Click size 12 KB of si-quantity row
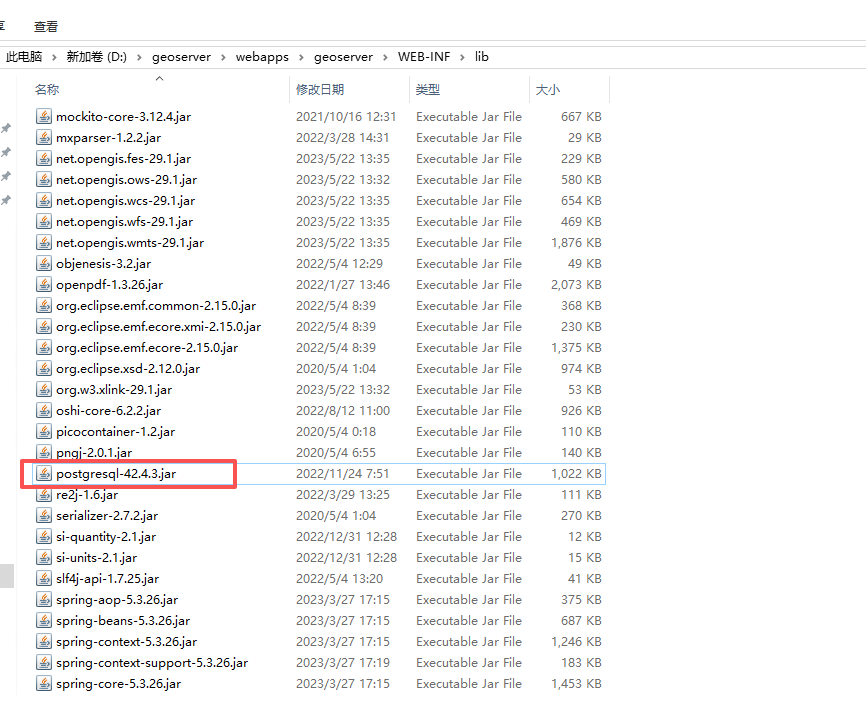Image resolution: width=866 pixels, height=724 pixels. (585, 537)
